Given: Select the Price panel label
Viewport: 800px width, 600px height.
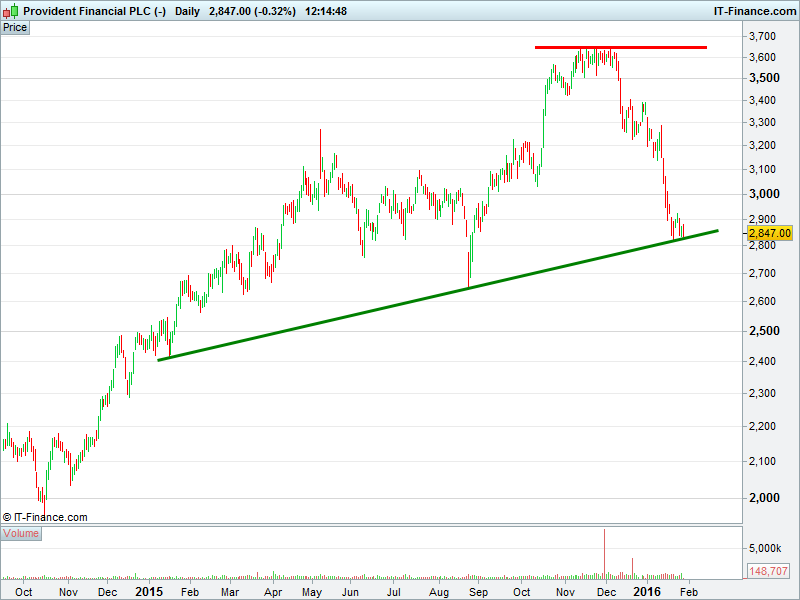Looking at the screenshot, I should tap(15, 28).
